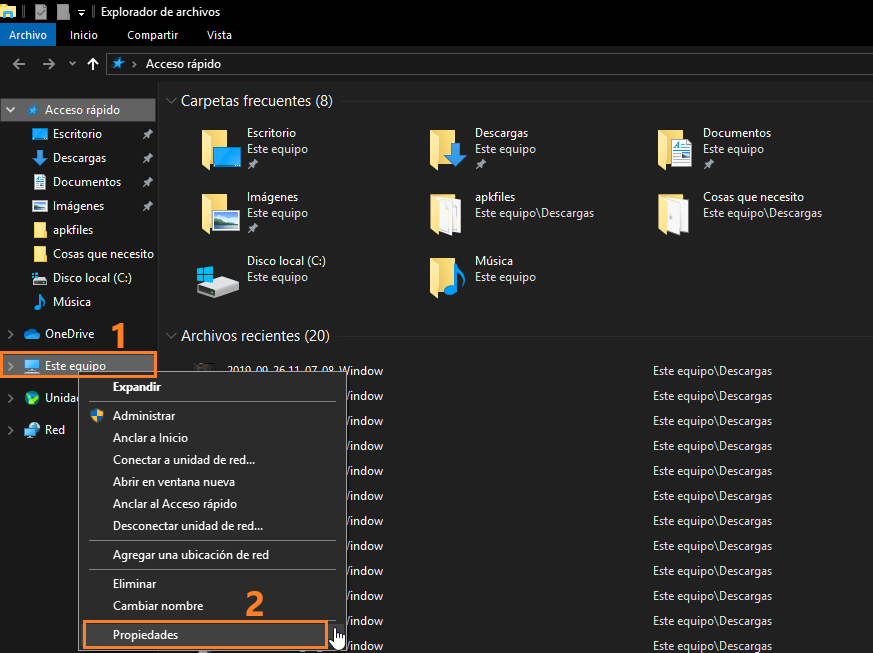Open Disco local (C:) drive icon

pos(218,277)
